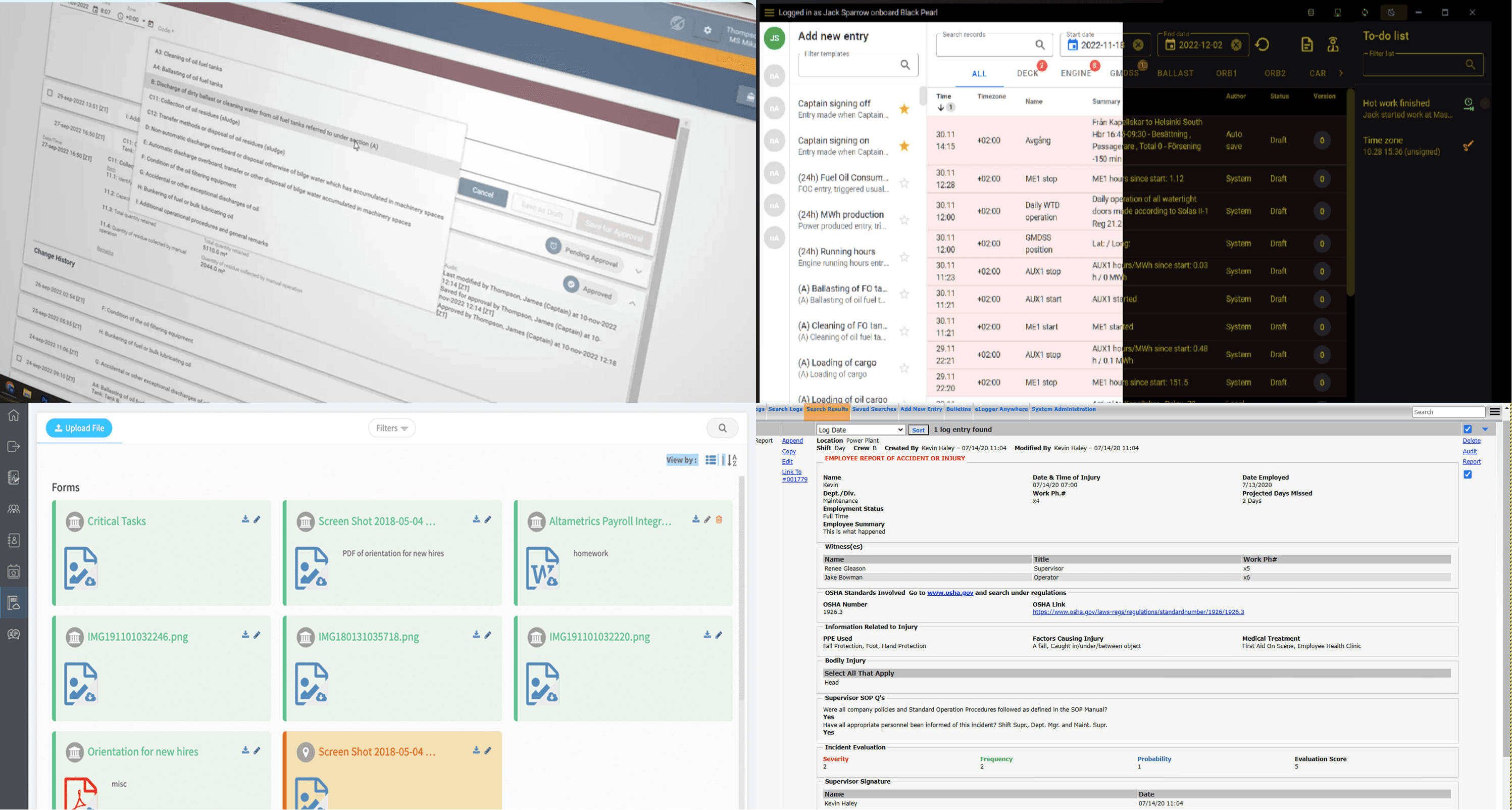Open the blue dropdown arrow in results header
Screen dimensions: 1512x810
click(x=1485, y=430)
